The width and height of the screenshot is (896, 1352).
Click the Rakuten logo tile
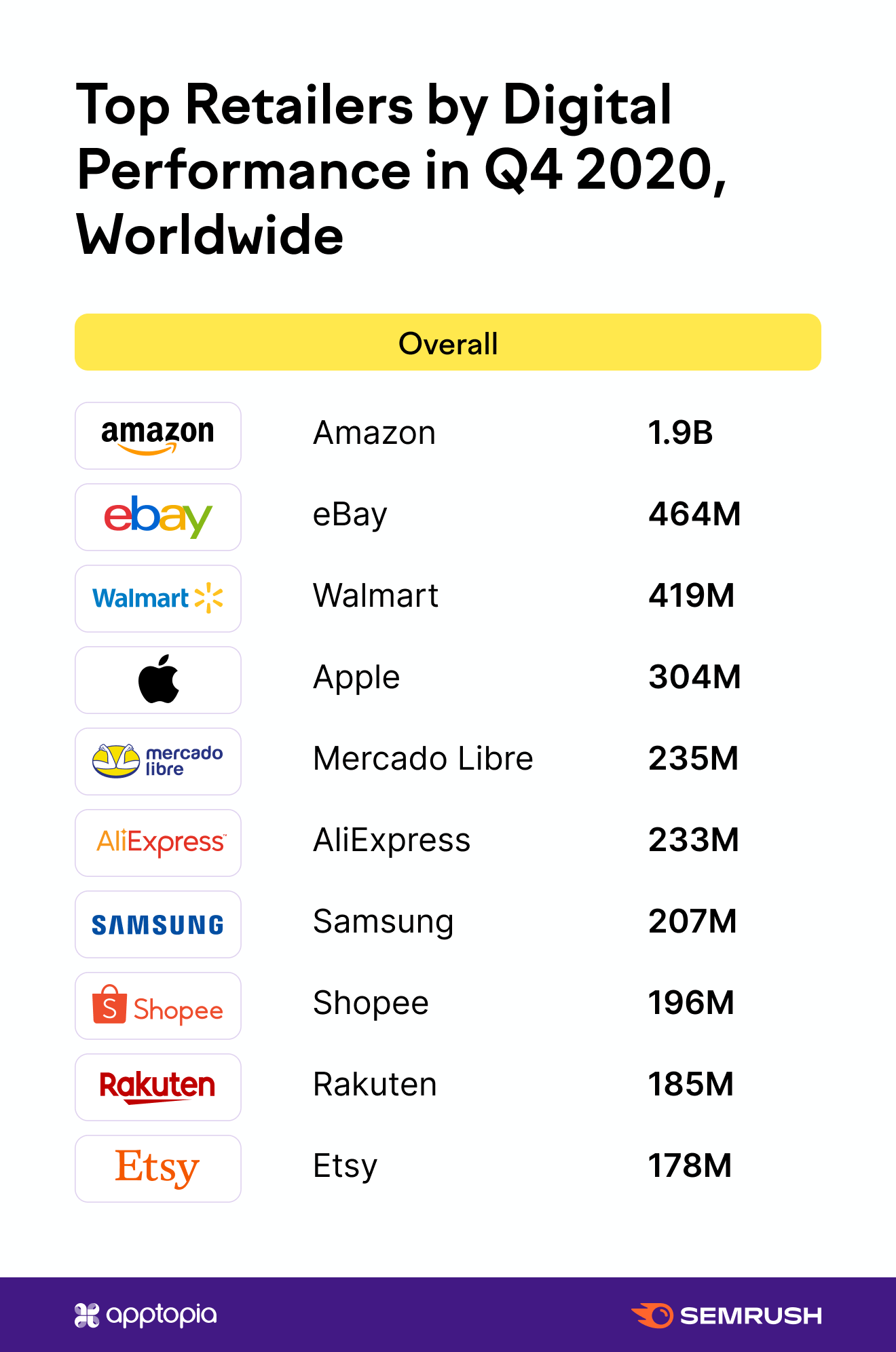pos(158,1087)
